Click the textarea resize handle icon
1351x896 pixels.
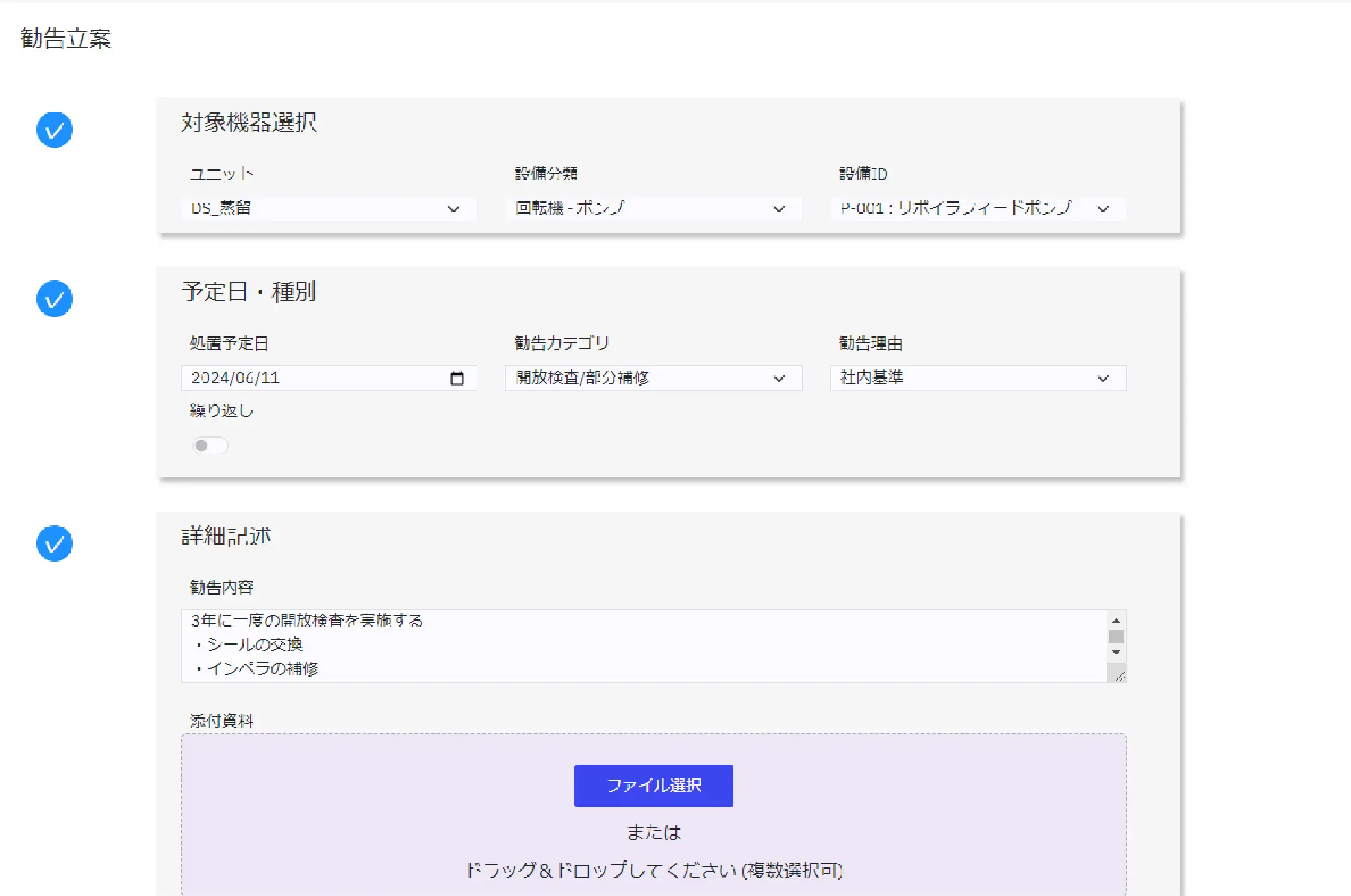pyautogui.click(x=1119, y=676)
